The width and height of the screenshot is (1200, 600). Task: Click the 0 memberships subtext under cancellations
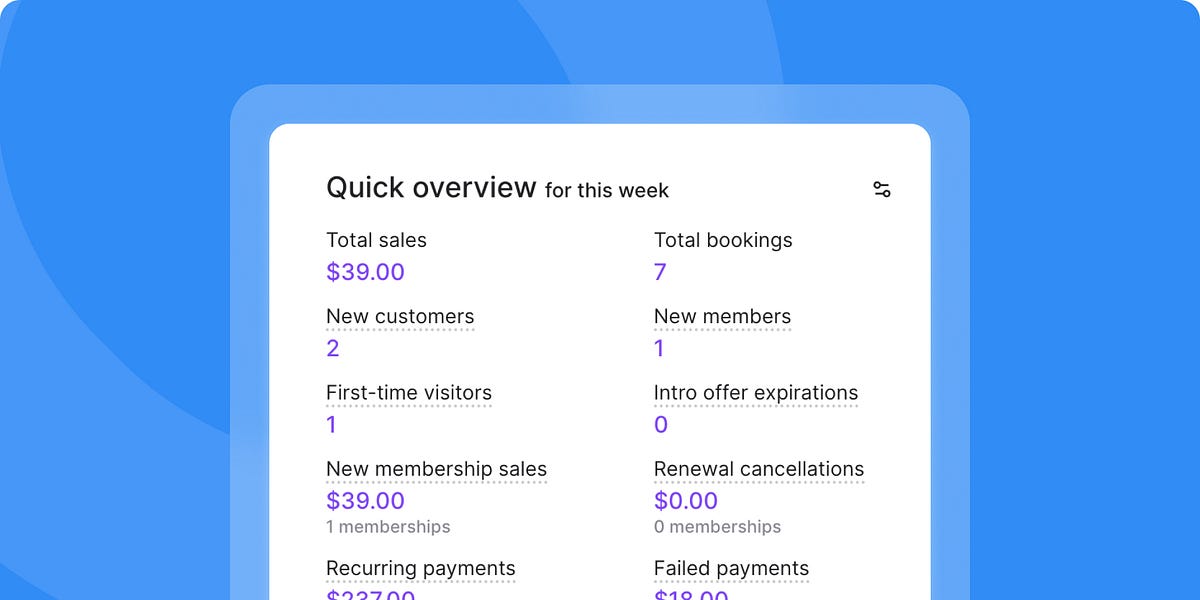717,527
